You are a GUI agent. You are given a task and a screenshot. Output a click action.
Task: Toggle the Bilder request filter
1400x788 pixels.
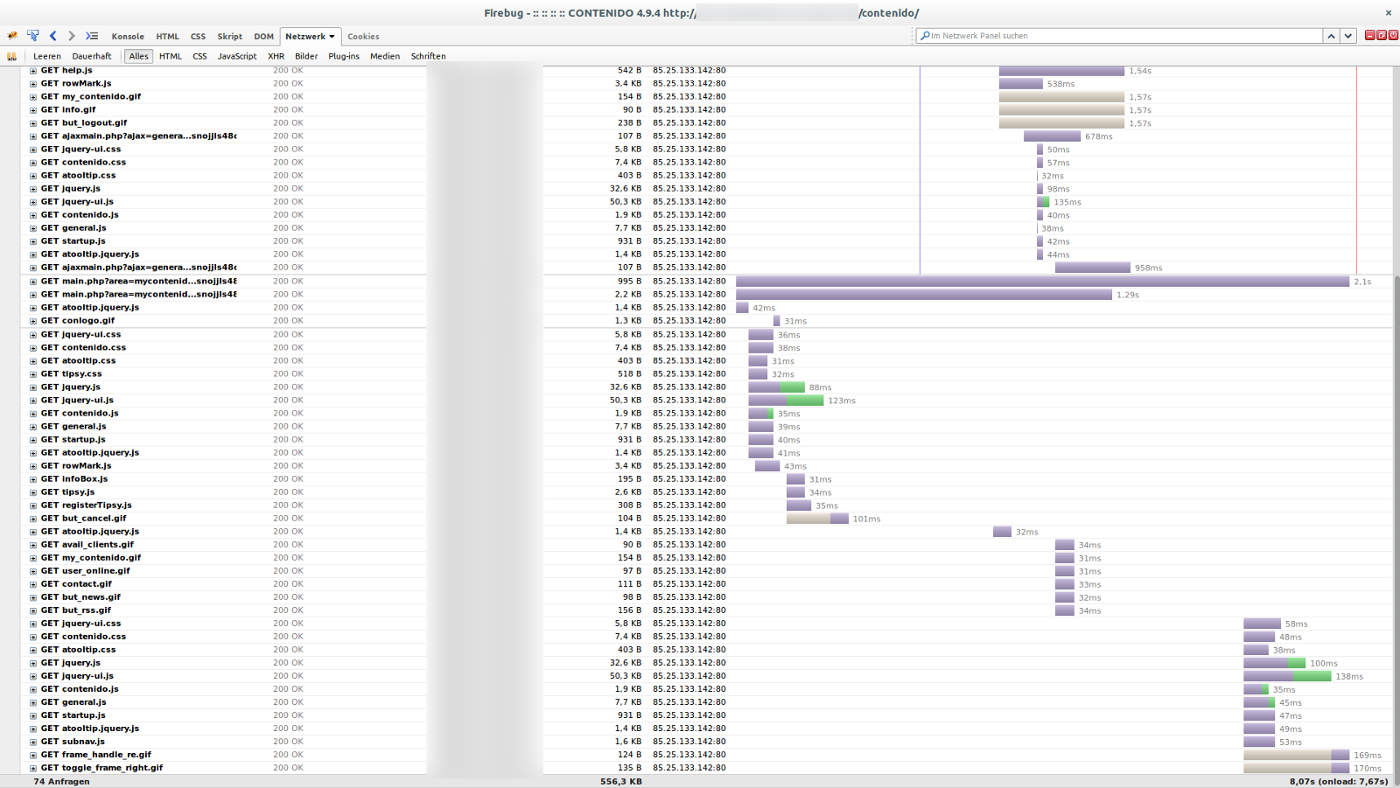(306, 57)
